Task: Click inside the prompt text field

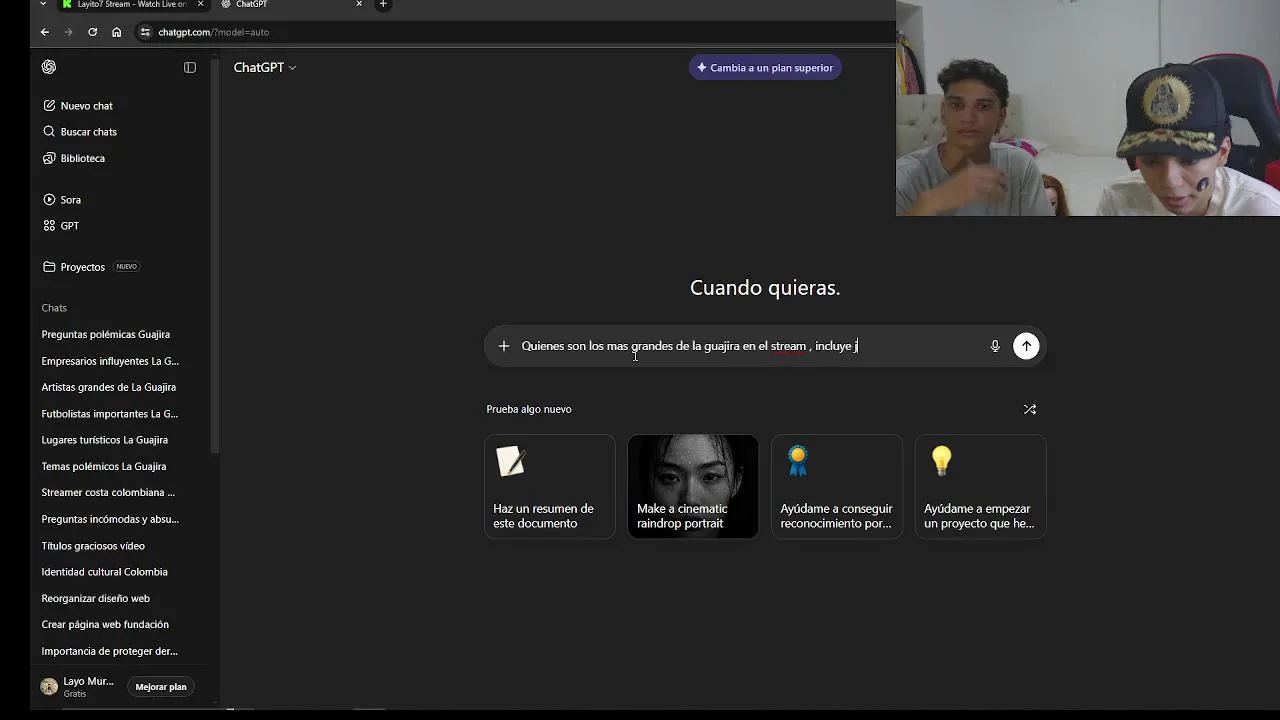Action: pos(750,346)
